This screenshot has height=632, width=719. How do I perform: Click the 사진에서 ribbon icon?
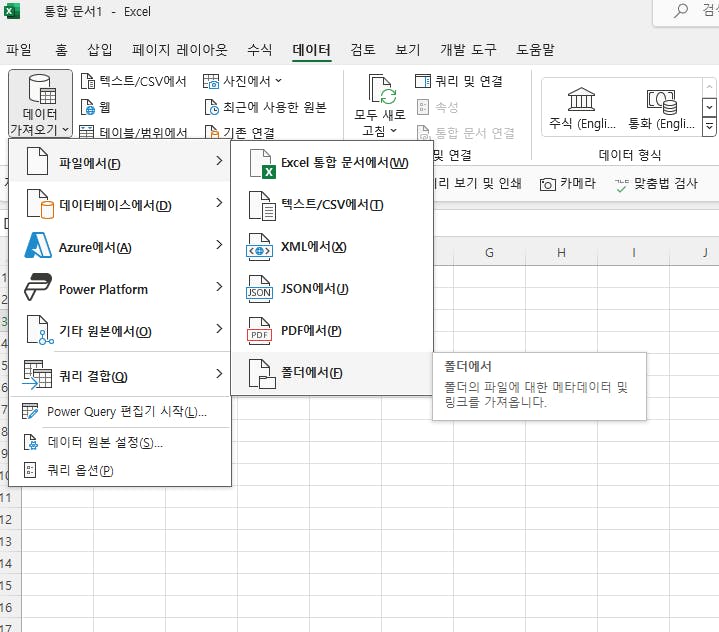(211, 81)
